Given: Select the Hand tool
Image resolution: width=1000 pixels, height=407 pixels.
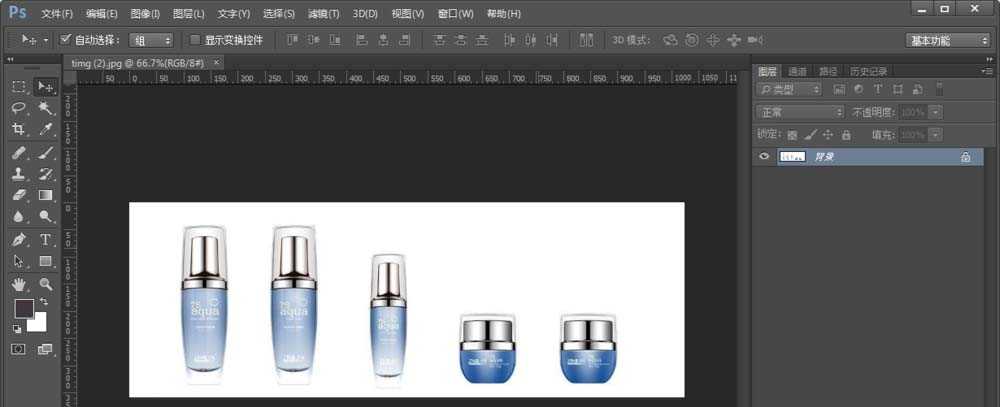Looking at the screenshot, I should (19, 285).
